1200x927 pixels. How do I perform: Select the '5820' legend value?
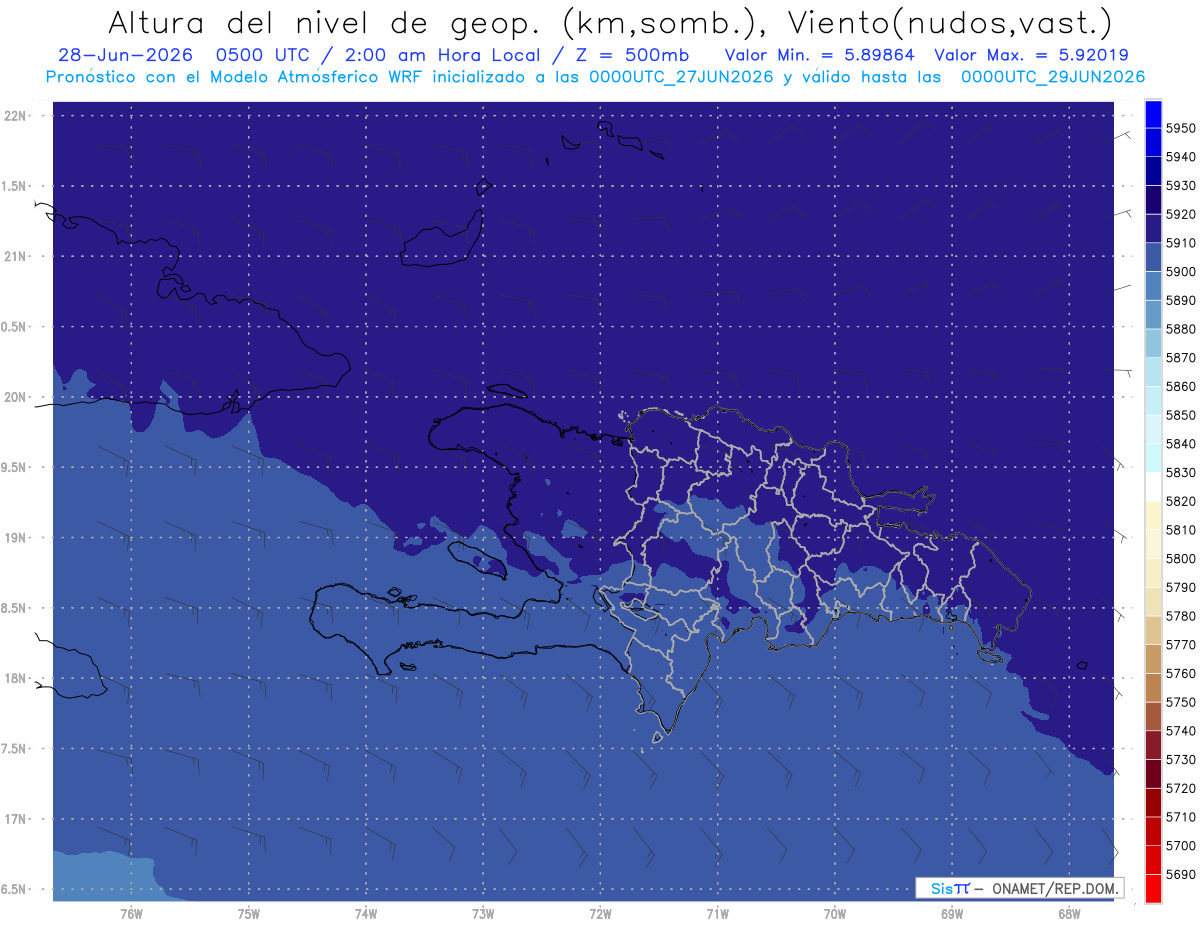[1181, 501]
